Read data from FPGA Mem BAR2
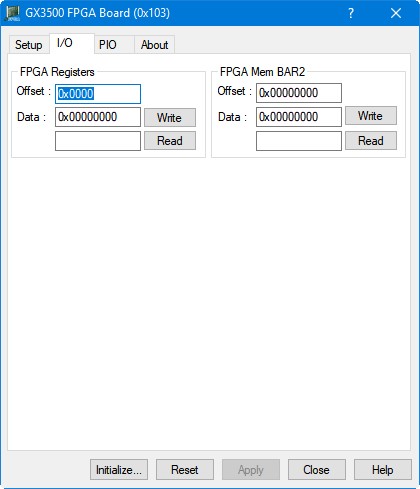Image resolution: width=420 pixels, height=489 pixels. point(371,141)
